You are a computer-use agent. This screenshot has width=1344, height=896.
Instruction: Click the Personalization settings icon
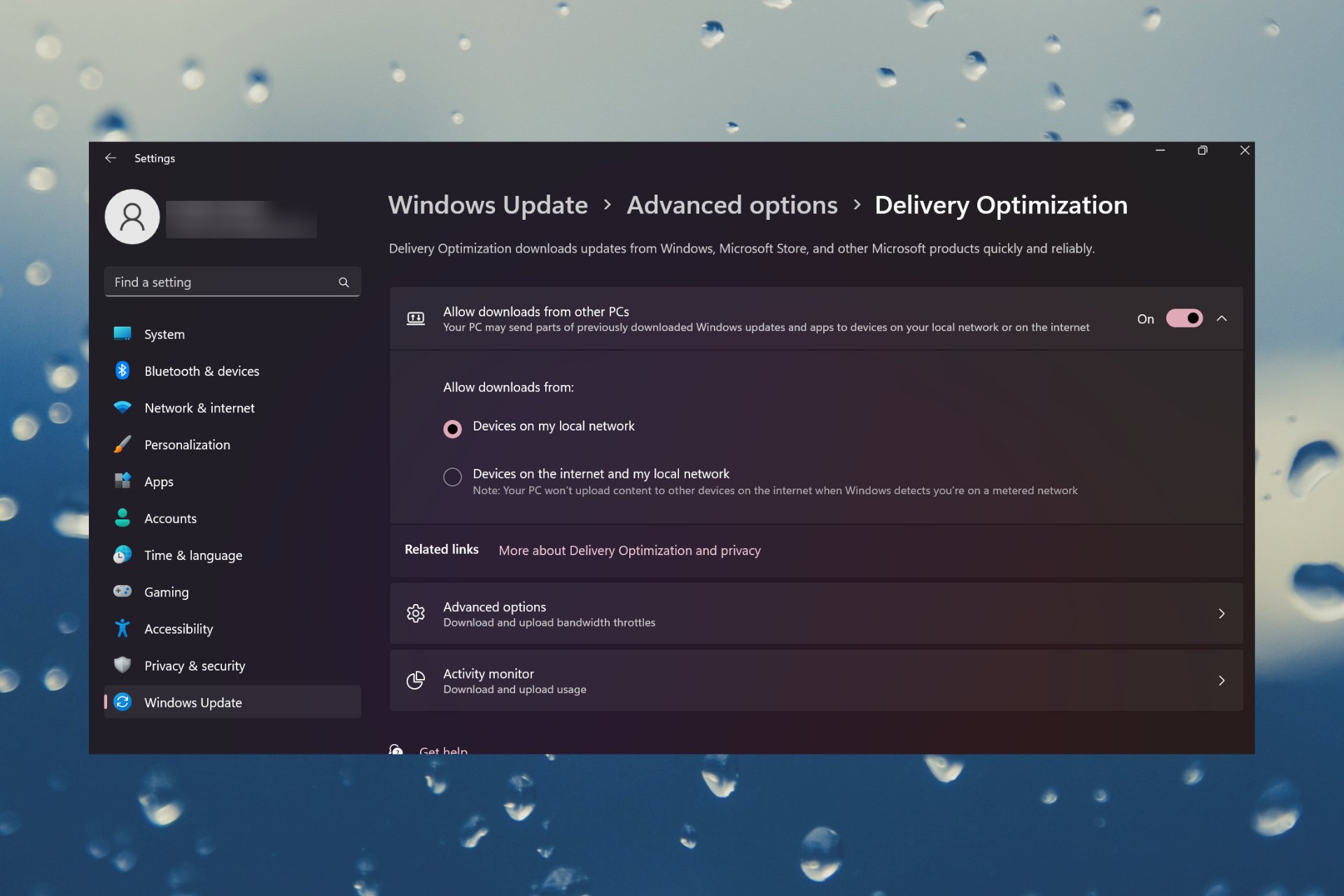coord(123,444)
